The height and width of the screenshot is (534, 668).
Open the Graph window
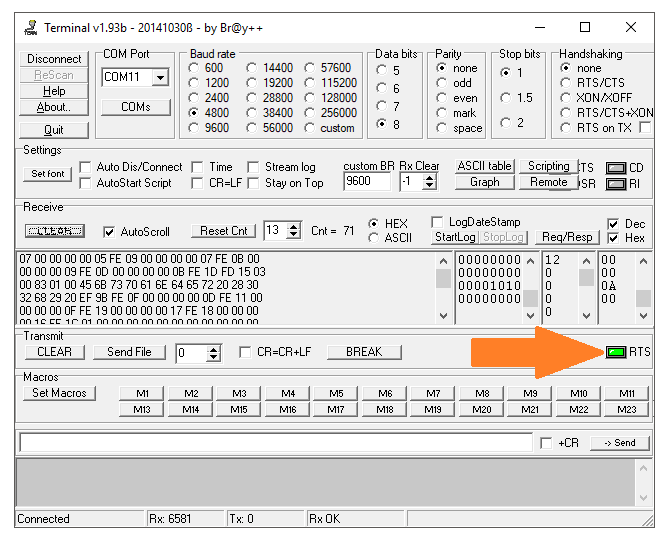(484, 182)
